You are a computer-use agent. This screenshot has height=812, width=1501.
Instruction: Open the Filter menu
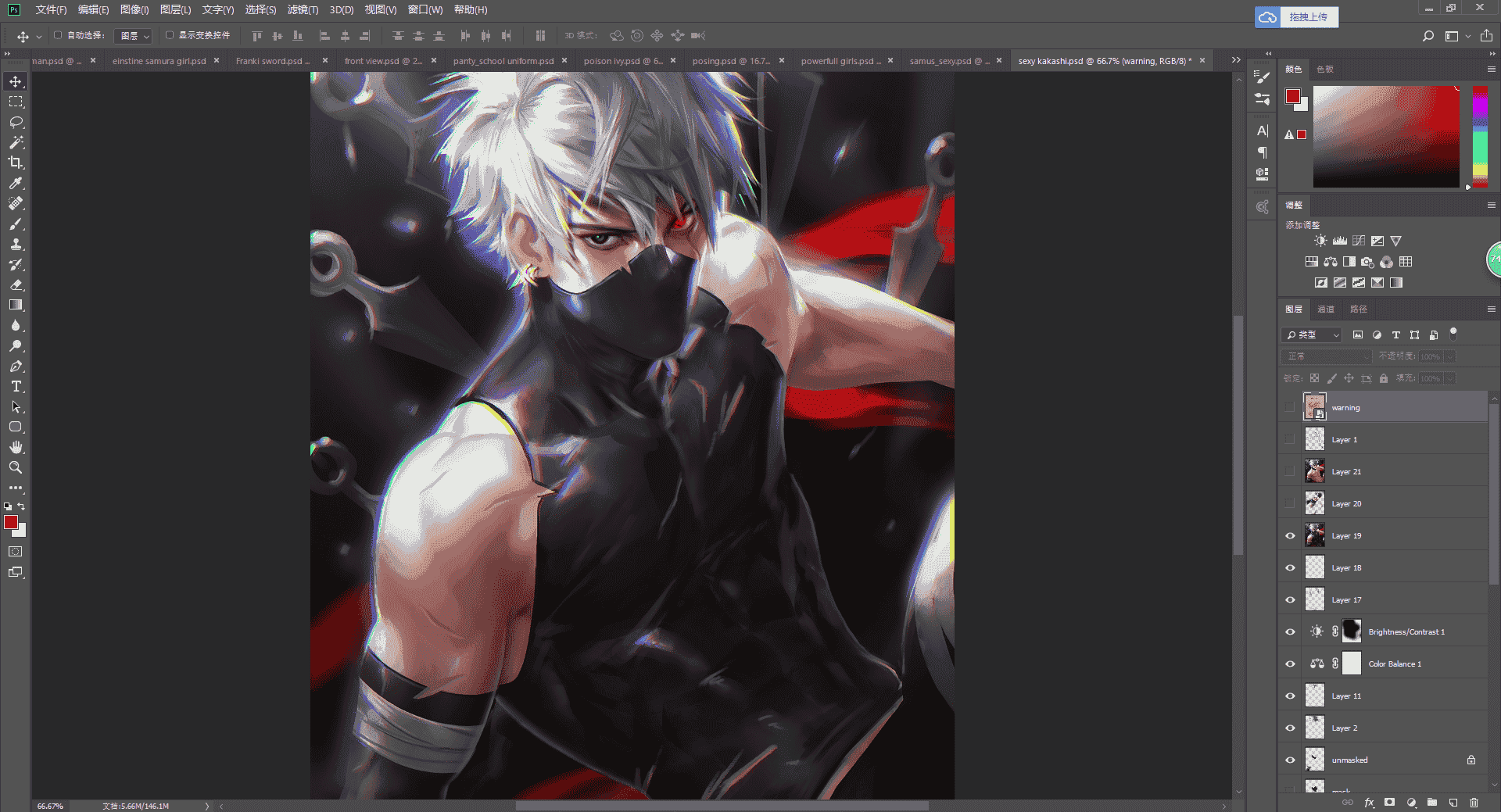point(303,10)
